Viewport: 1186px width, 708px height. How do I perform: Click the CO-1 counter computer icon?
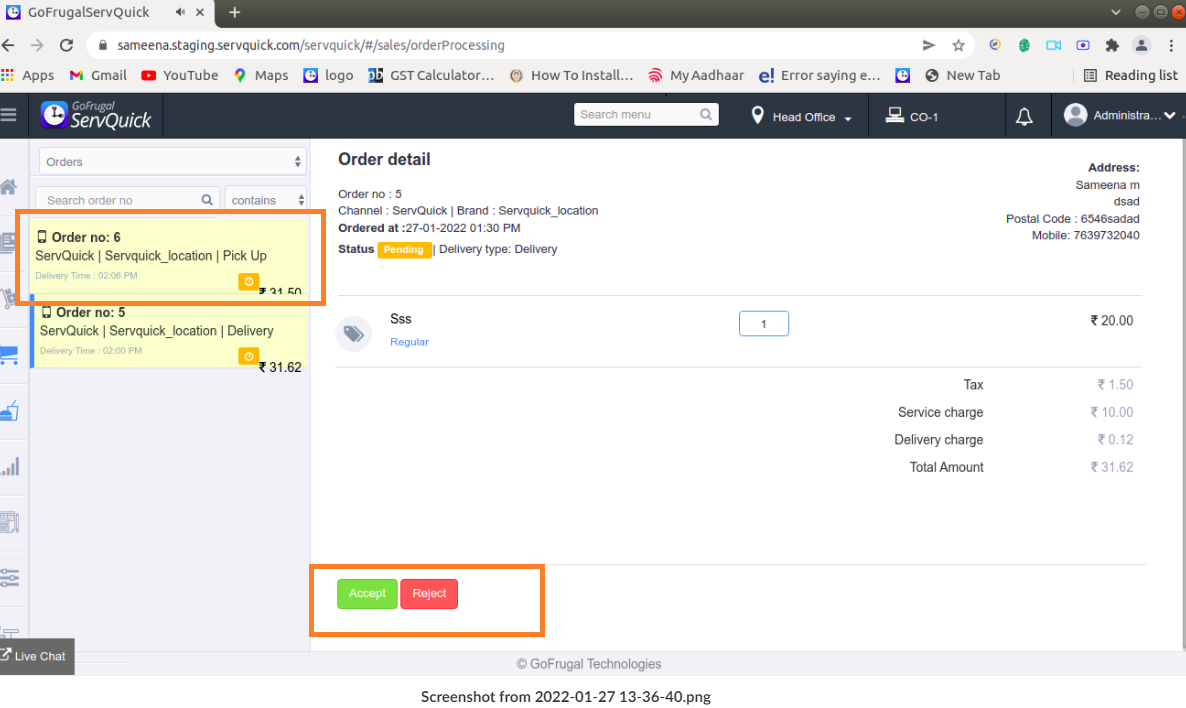click(x=895, y=116)
